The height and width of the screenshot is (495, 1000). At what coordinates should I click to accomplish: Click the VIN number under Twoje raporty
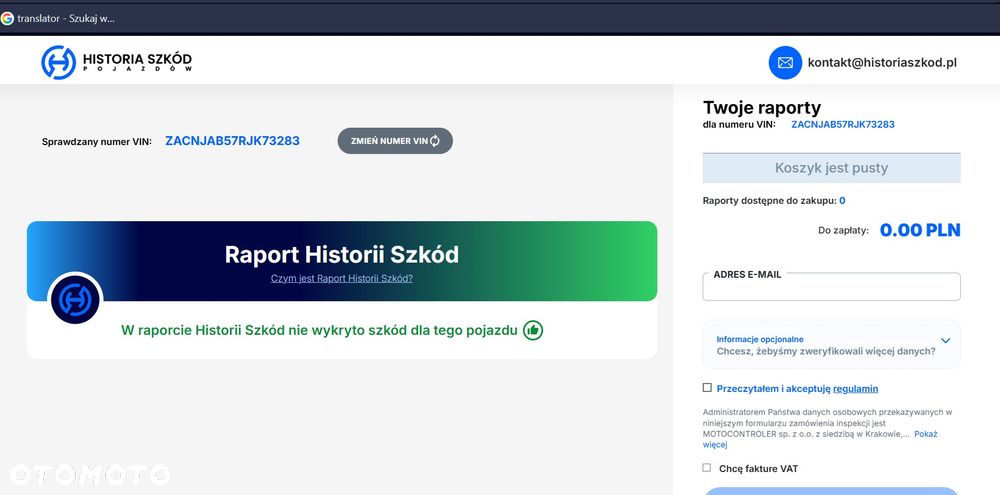(842, 124)
